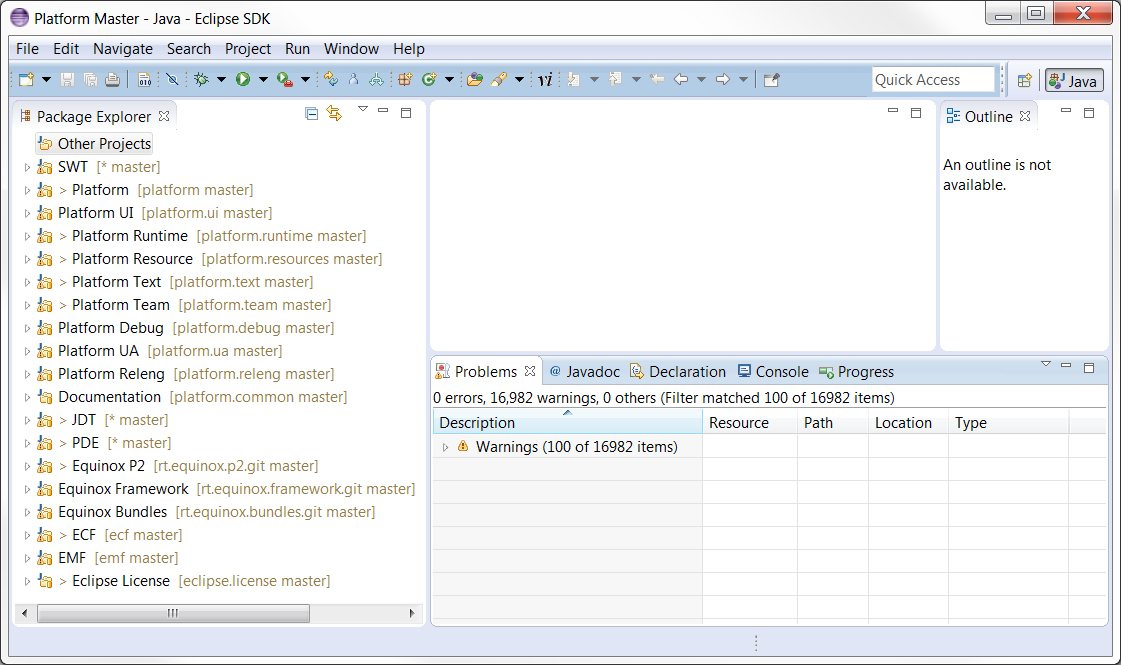Click the Save All icon
The image size is (1121, 665).
tap(90, 79)
